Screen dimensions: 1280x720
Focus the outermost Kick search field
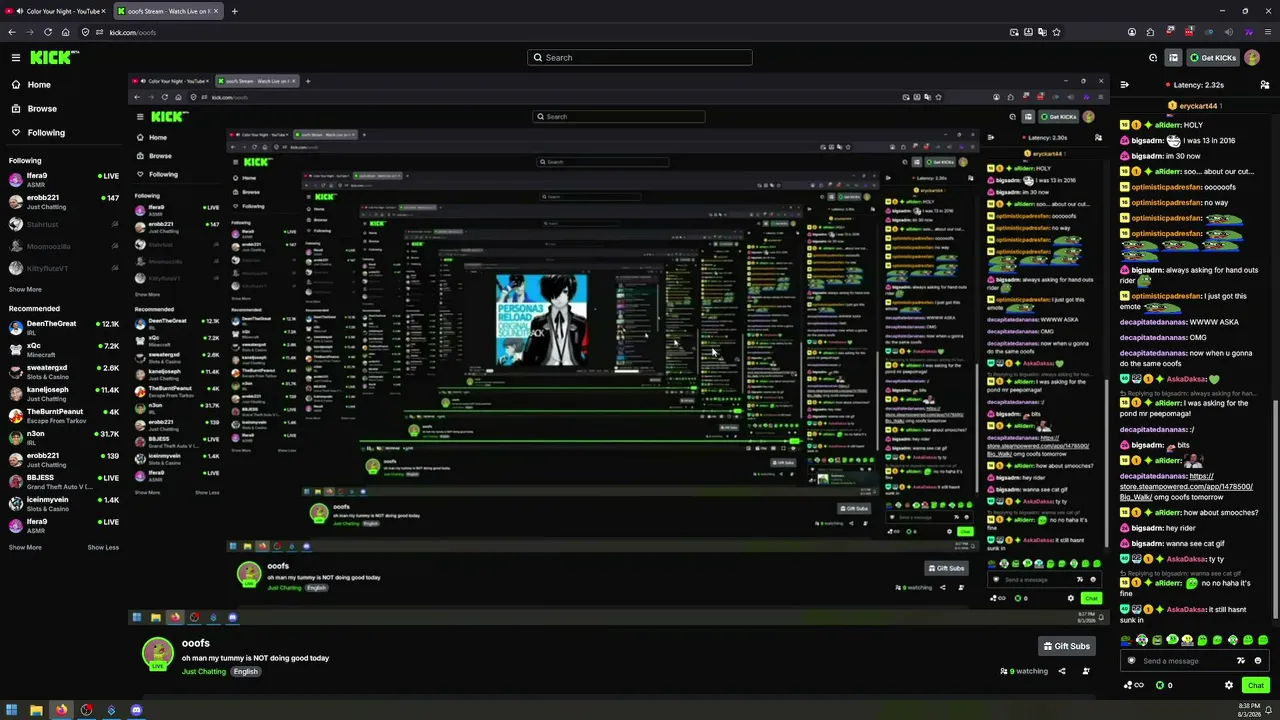pyautogui.click(x=640, y=58)
